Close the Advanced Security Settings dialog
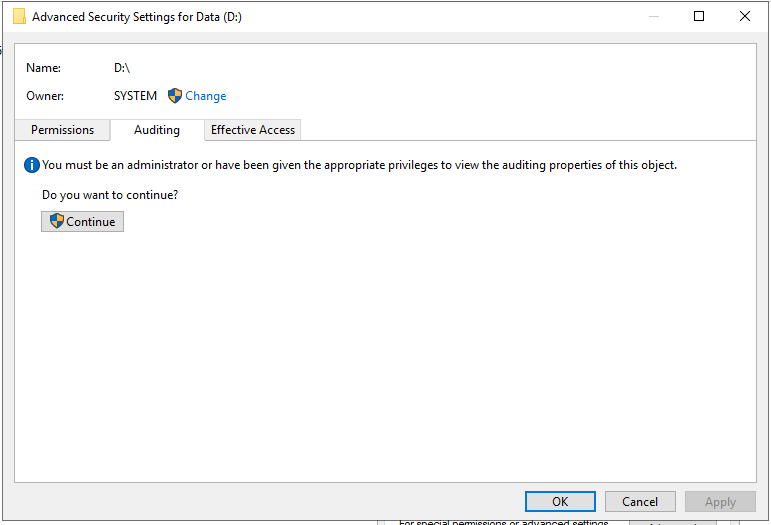 click(x=744, y=16)
